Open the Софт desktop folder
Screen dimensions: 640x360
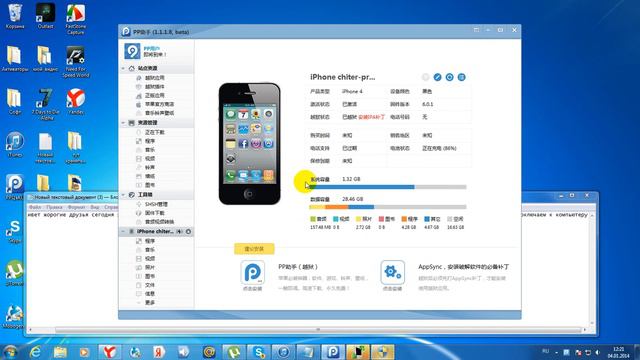(15, 101)
